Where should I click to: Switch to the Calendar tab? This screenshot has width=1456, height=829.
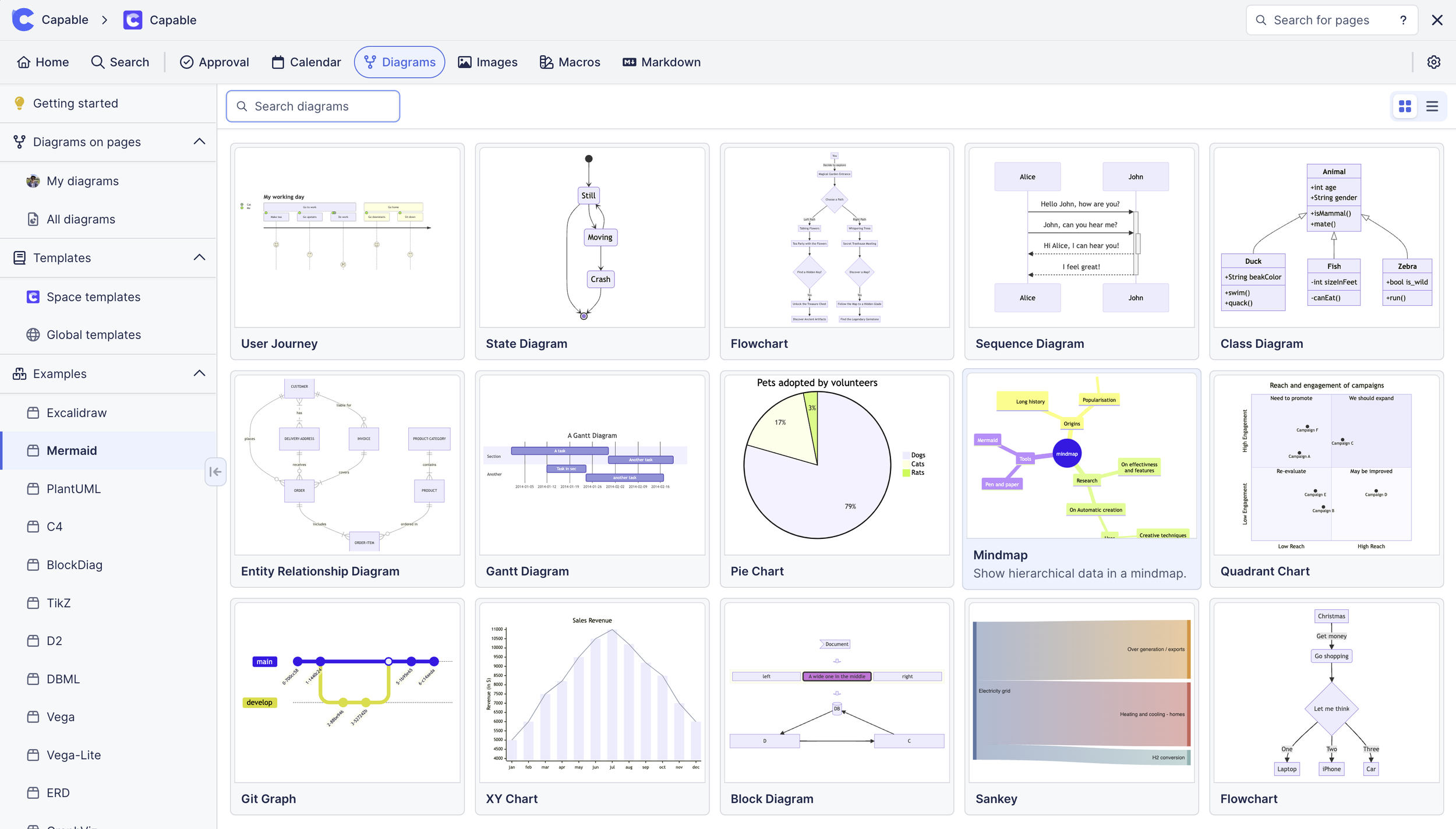coord(306,62)
